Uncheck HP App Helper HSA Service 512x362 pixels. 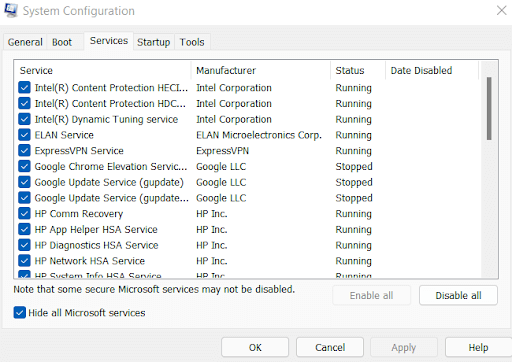point(24,229)
